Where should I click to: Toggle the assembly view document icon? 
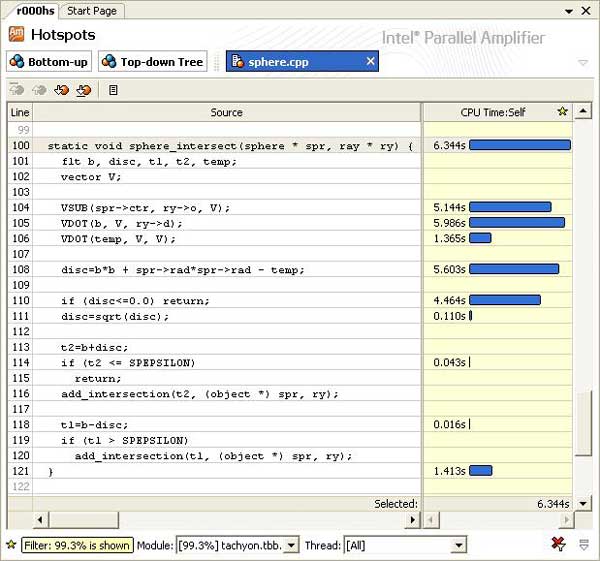pos(113,90)
